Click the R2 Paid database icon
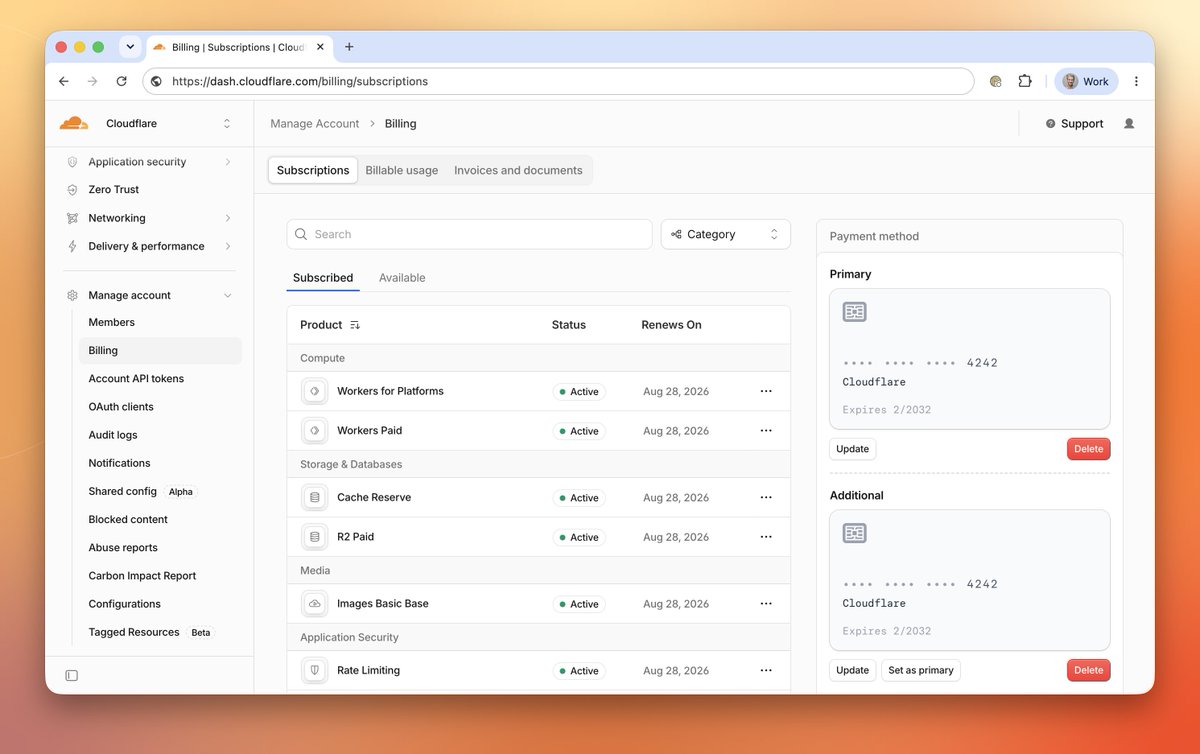The image size is (1200, 754). [x=315, y=537]
